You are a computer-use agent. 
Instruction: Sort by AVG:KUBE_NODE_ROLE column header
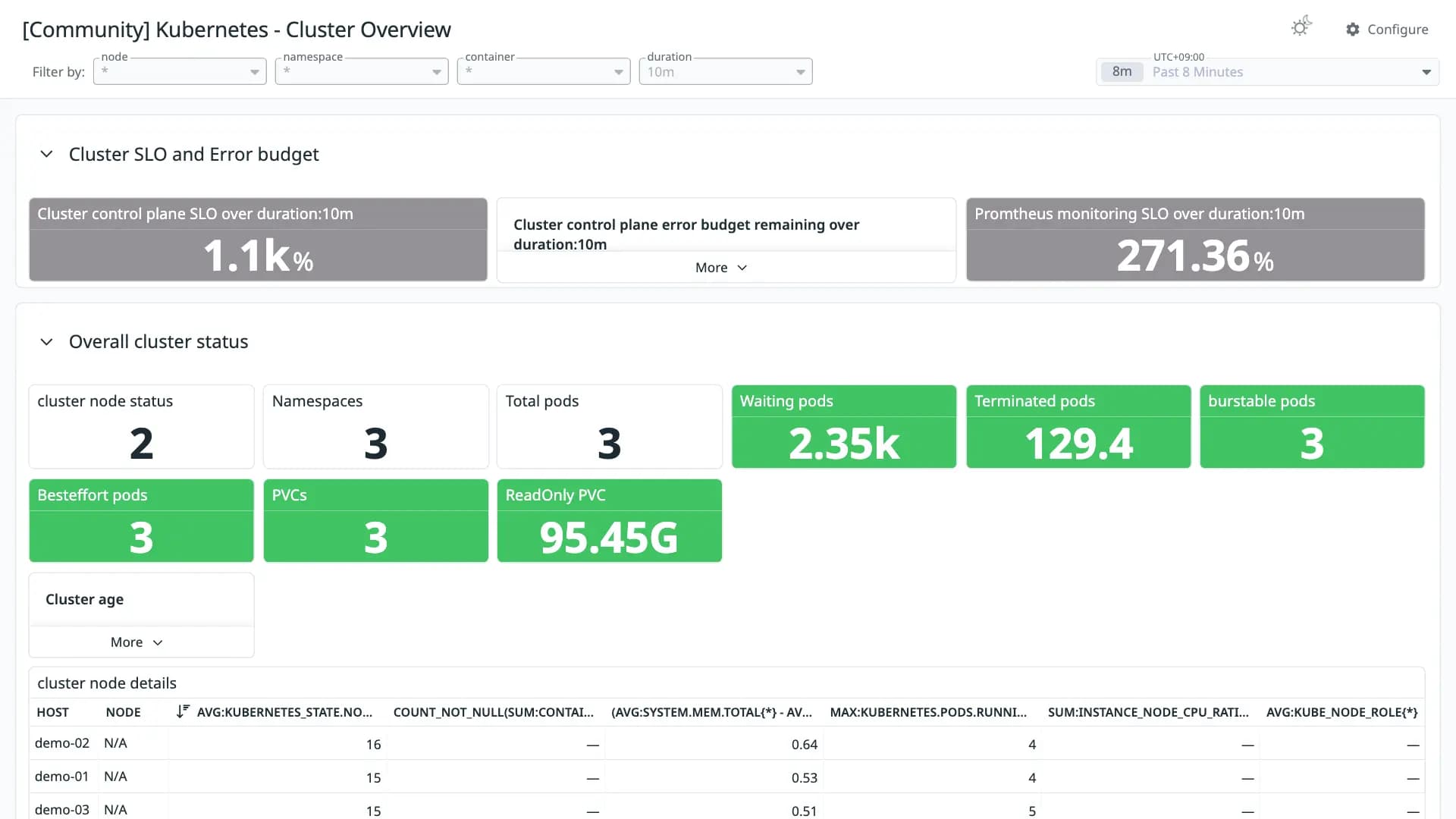point(1341,712)
